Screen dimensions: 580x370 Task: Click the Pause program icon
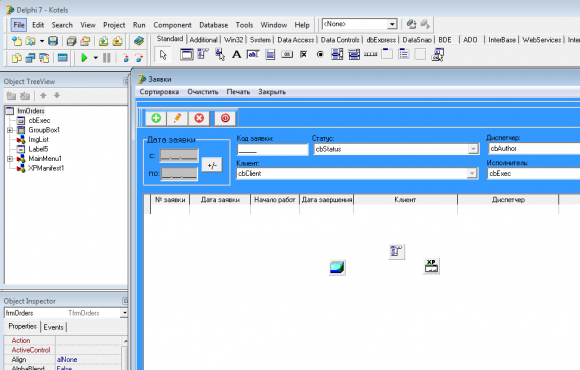pos(107,58)
